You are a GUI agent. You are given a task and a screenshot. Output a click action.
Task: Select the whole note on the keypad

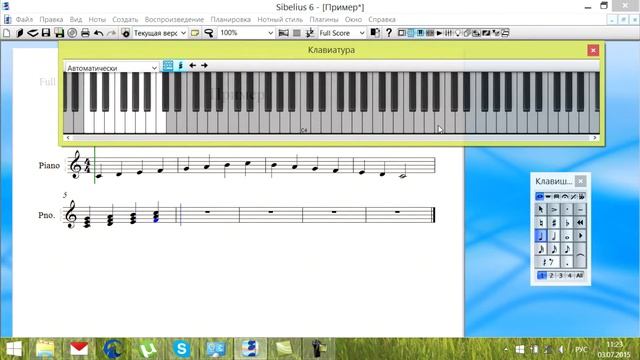point(567,236)
